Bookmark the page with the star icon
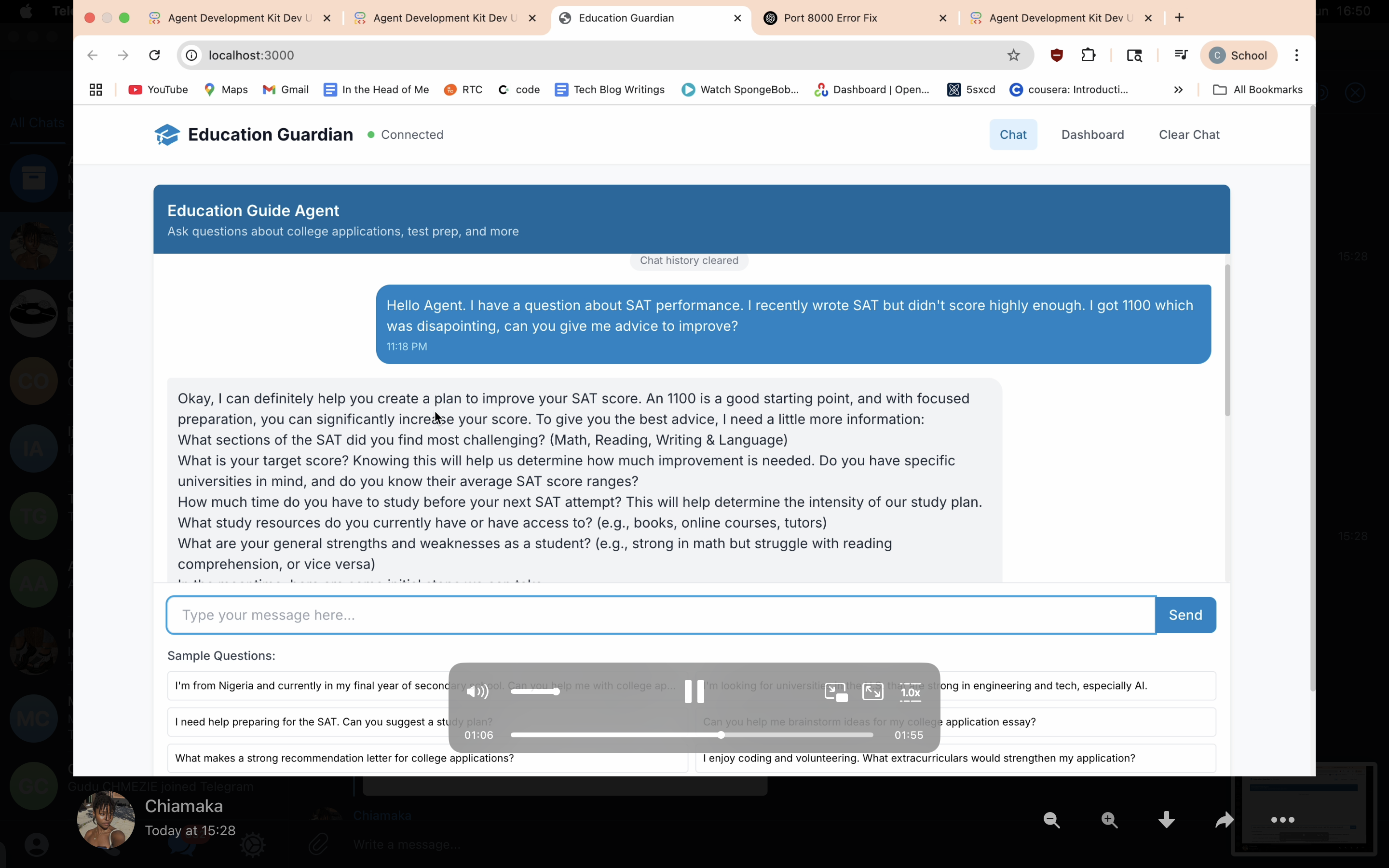Screen dimensions: 1389x868 1014,55
